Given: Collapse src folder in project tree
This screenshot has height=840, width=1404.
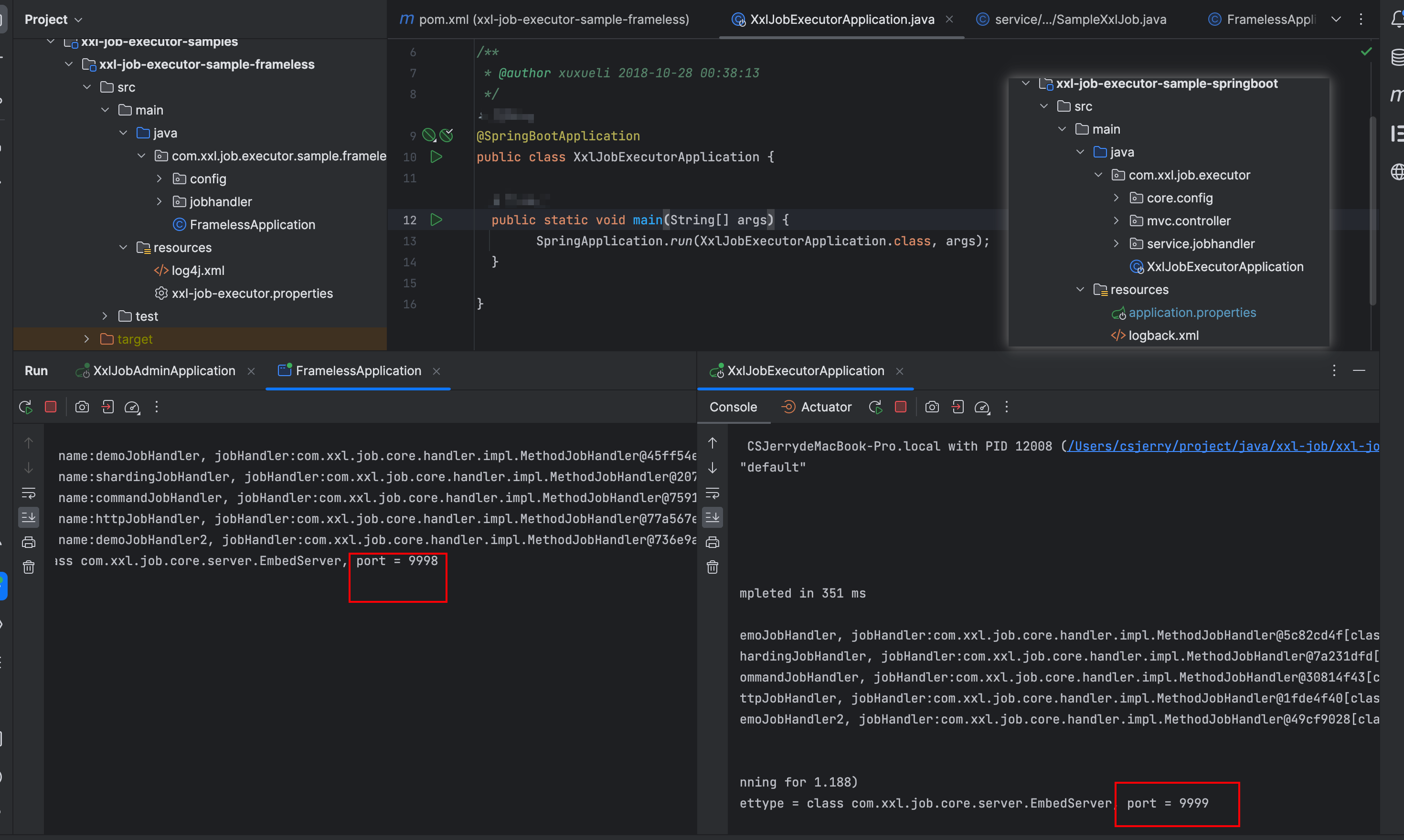Looking at the screenshot, I should (x=86, y=87).
